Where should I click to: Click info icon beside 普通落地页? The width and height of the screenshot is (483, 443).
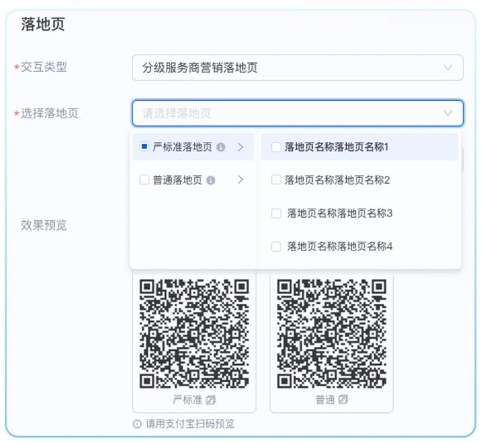click(211, 180)
